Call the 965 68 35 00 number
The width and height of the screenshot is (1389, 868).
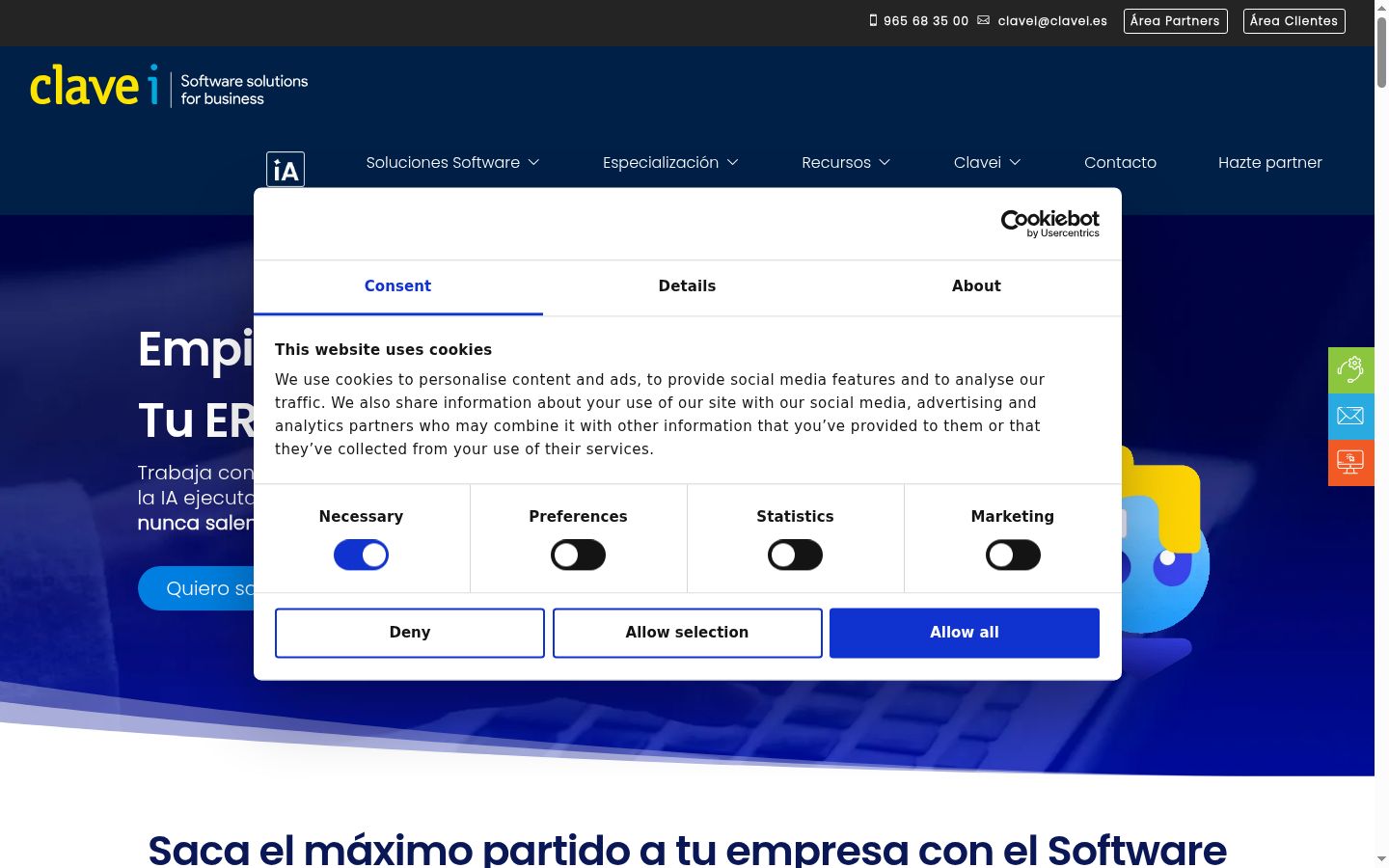[x=925, y=20]
